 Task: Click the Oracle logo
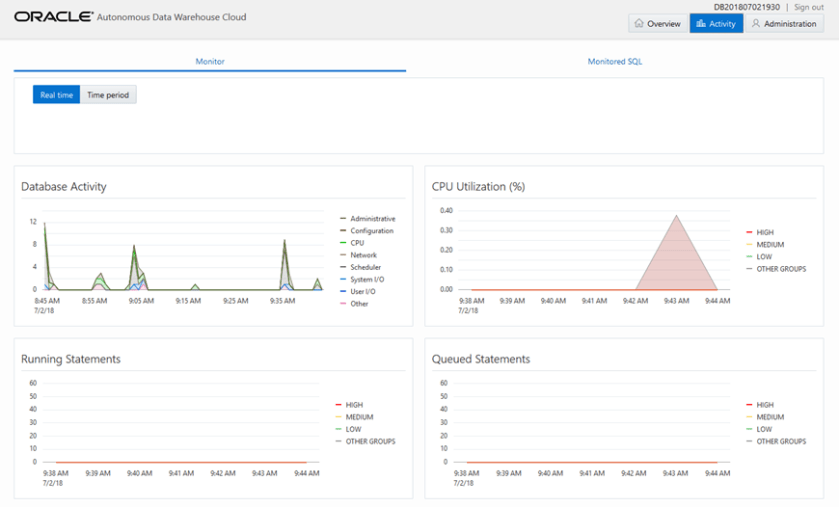coord(54,17)
